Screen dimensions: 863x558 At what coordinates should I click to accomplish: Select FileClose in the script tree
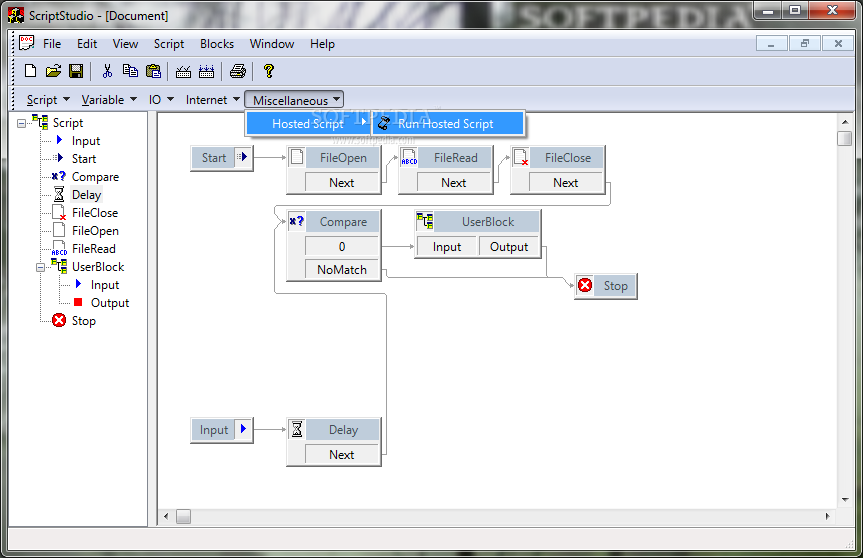point(95,212)
